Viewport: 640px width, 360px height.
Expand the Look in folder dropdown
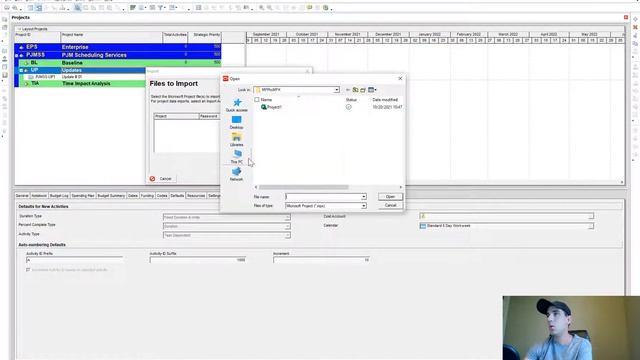click(337, 90)
